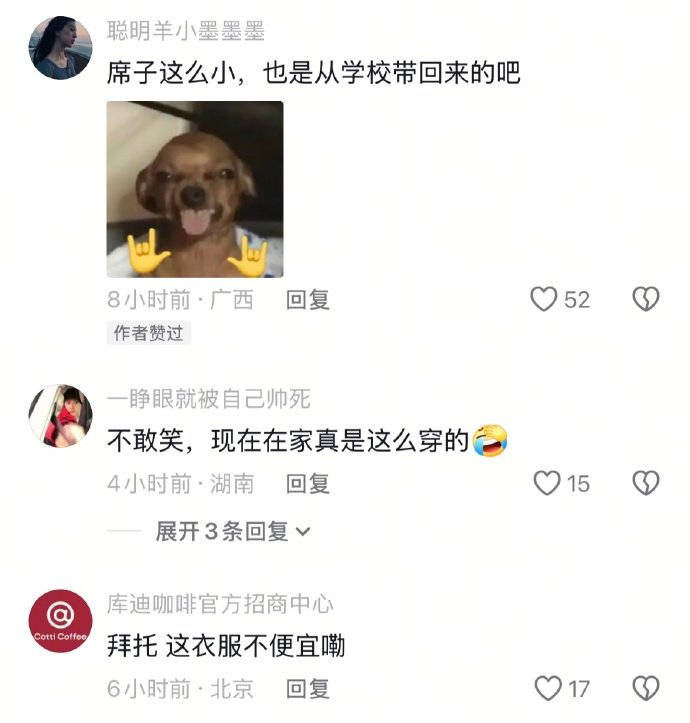The height and width of the screenshot is (723, 690).
Task: Reply to the 北京 comment
Action: point(308,689)
